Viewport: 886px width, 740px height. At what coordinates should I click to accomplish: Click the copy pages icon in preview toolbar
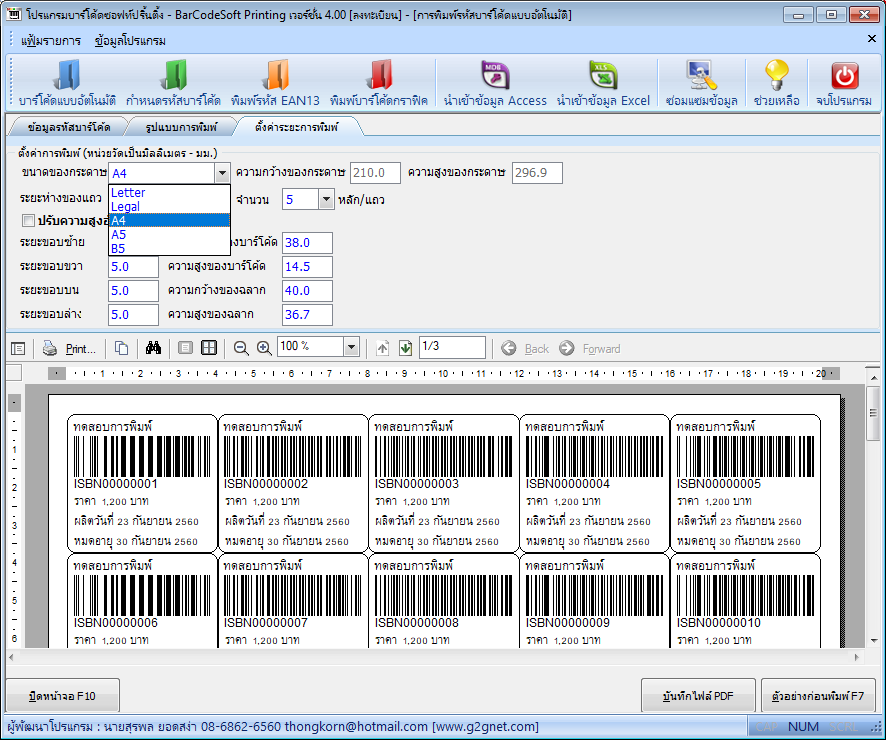click(x=121, y=348)
